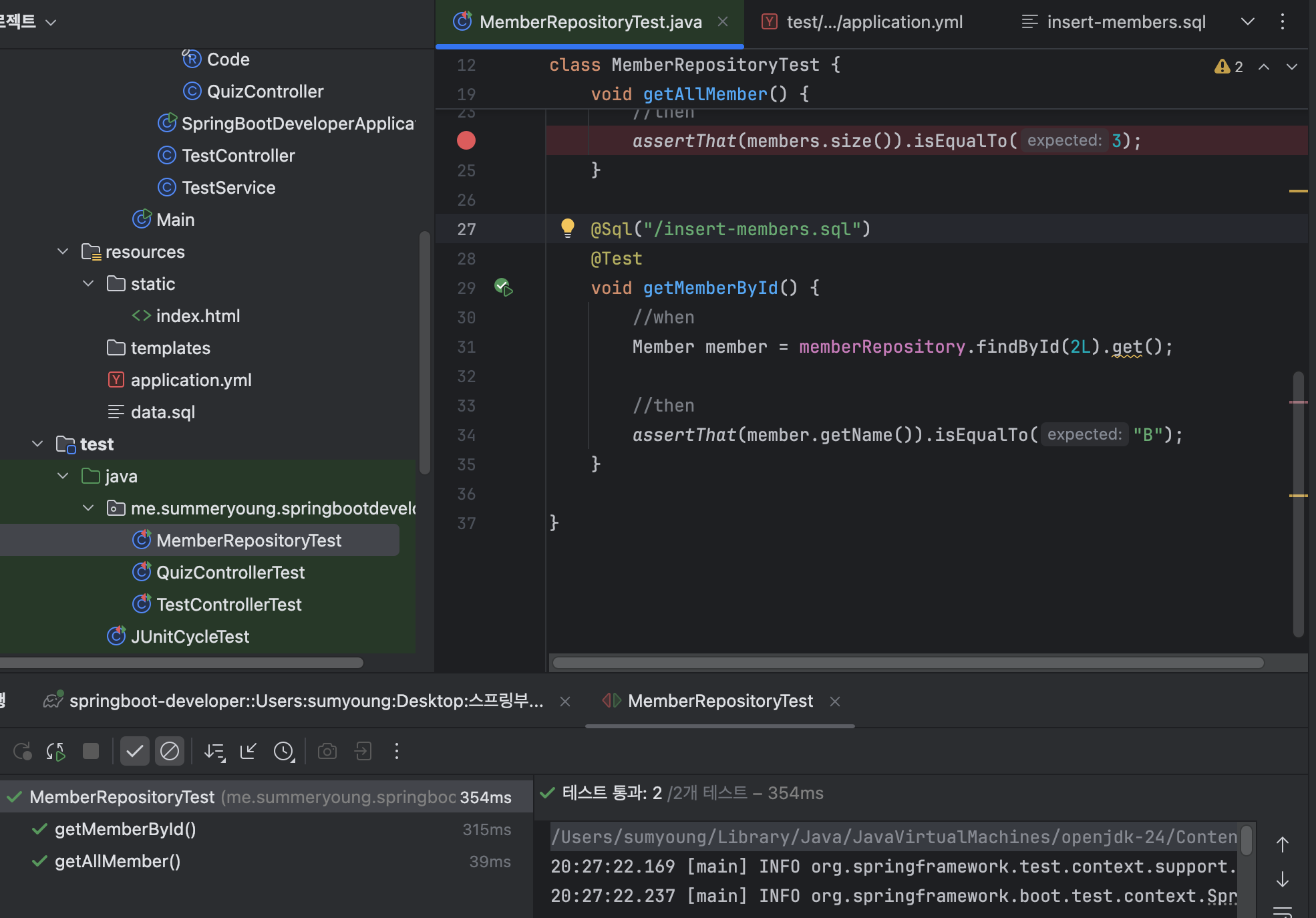Open QuizControllerTest in the project tree
The image size is (1316, 918).
click(230, 573)
